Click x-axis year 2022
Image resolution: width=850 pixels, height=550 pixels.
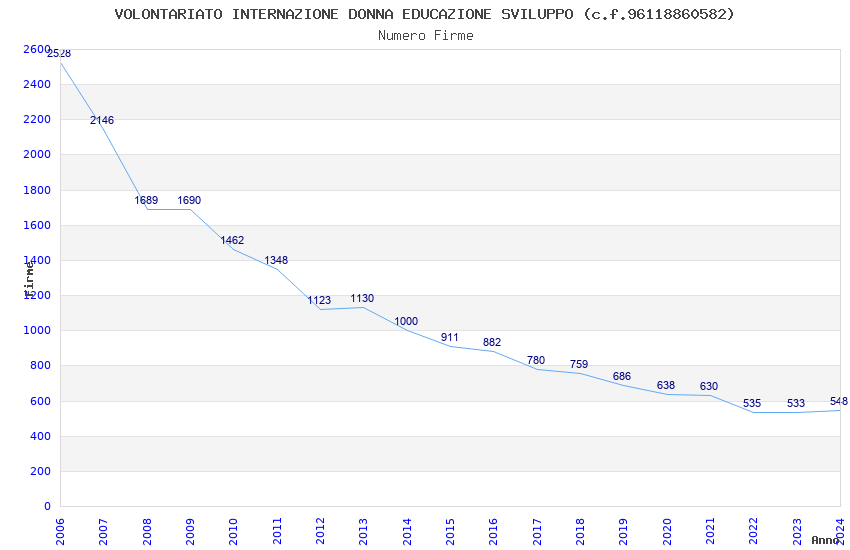point(754,532)
